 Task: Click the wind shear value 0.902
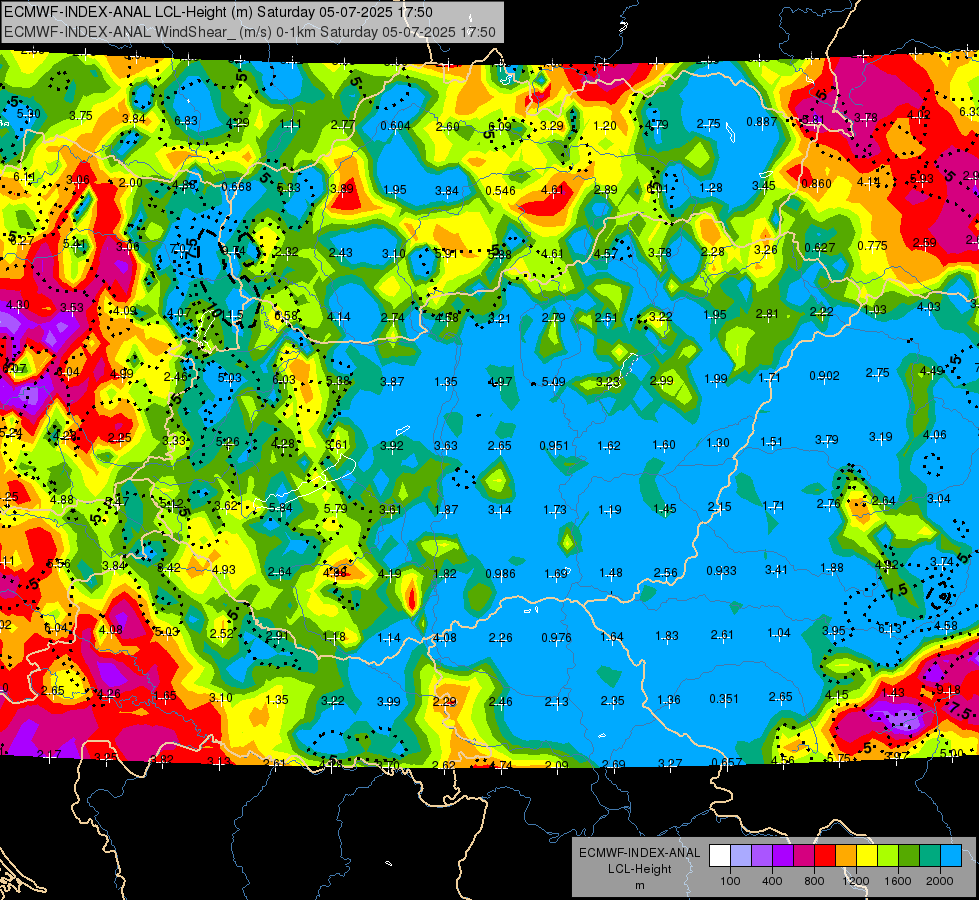(x=824, y=375)
